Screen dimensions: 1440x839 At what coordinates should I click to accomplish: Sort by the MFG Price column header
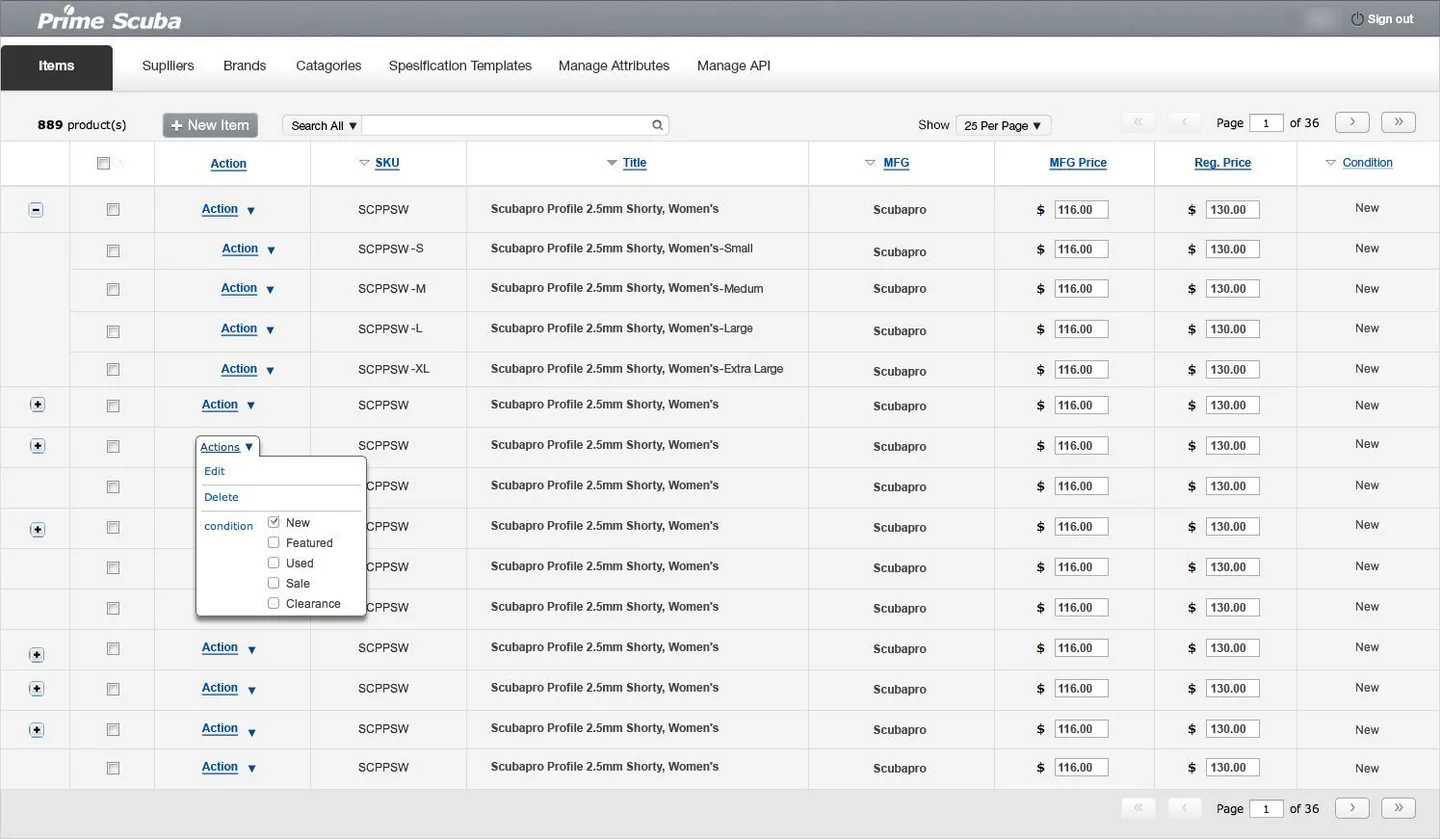pyautogui.click(x=1078, y=163)
